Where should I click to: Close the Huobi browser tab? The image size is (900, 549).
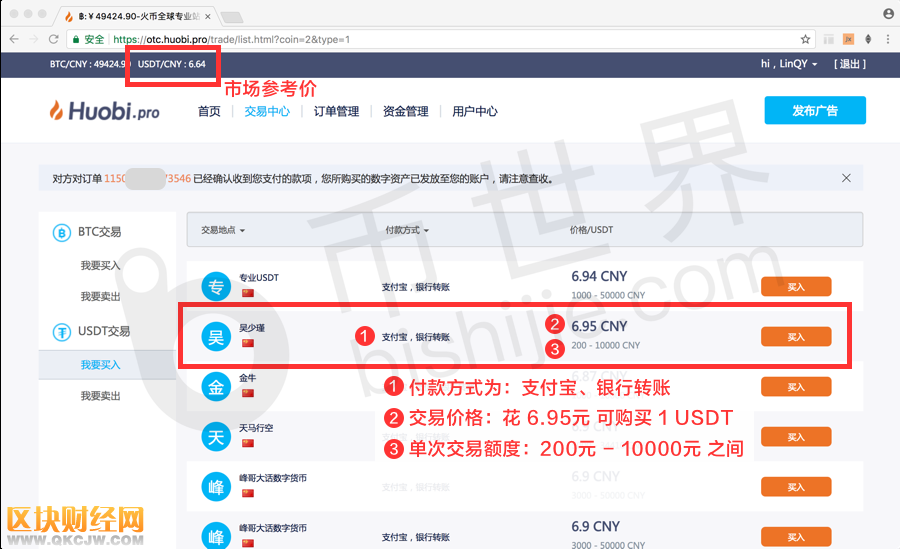(208, 17)
